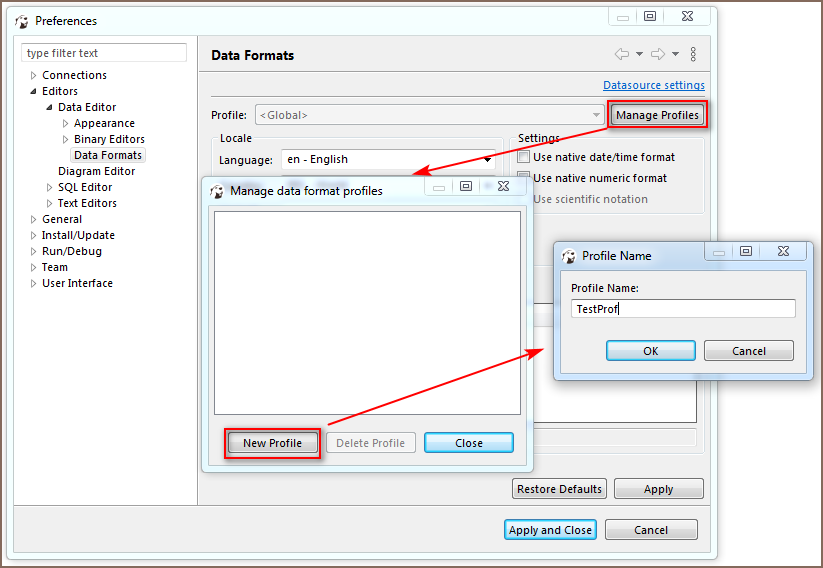The height and width of the screenshot is (568, 823).
Task: Open the back history dropdown arrow
Action: [639, 54]
